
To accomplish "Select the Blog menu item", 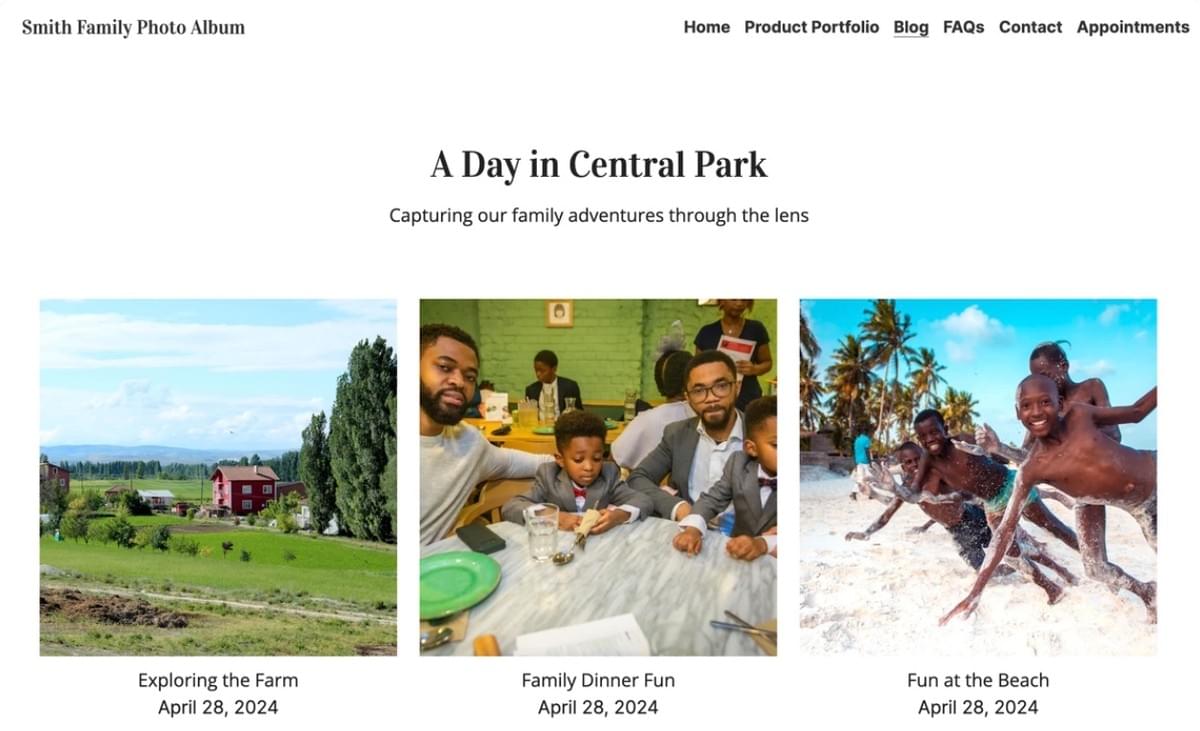I will click(910, 27).
